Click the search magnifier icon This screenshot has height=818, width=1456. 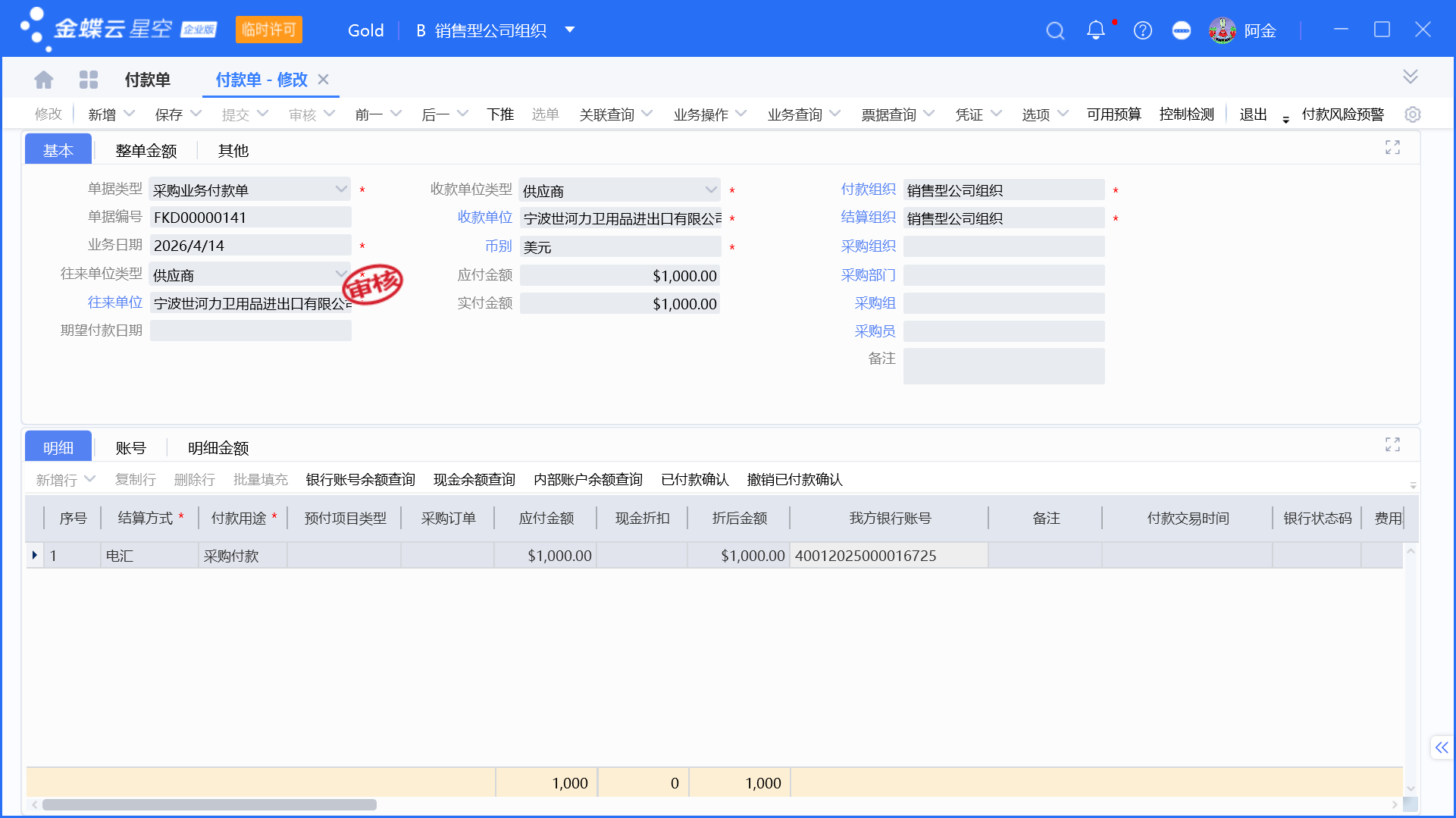[1055, 30]
